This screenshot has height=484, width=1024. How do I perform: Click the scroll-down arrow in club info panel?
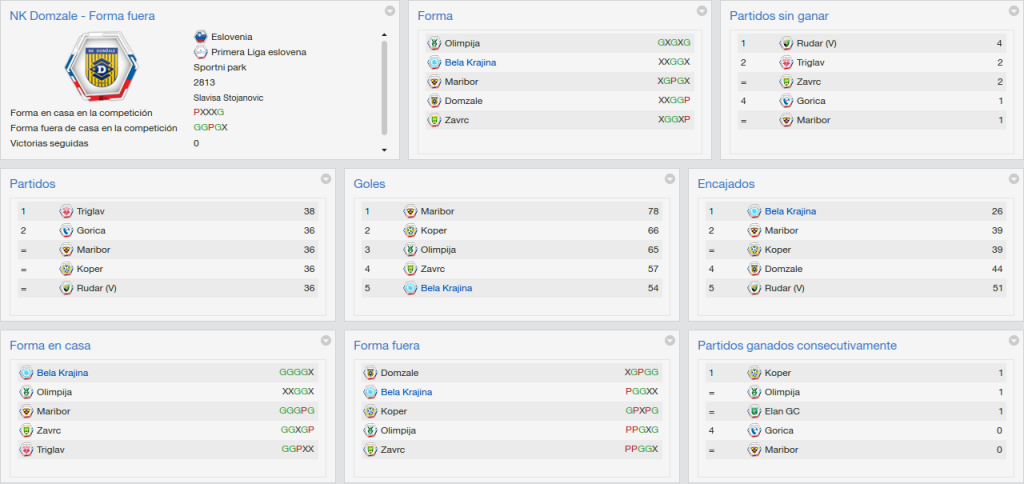point(384,150)
